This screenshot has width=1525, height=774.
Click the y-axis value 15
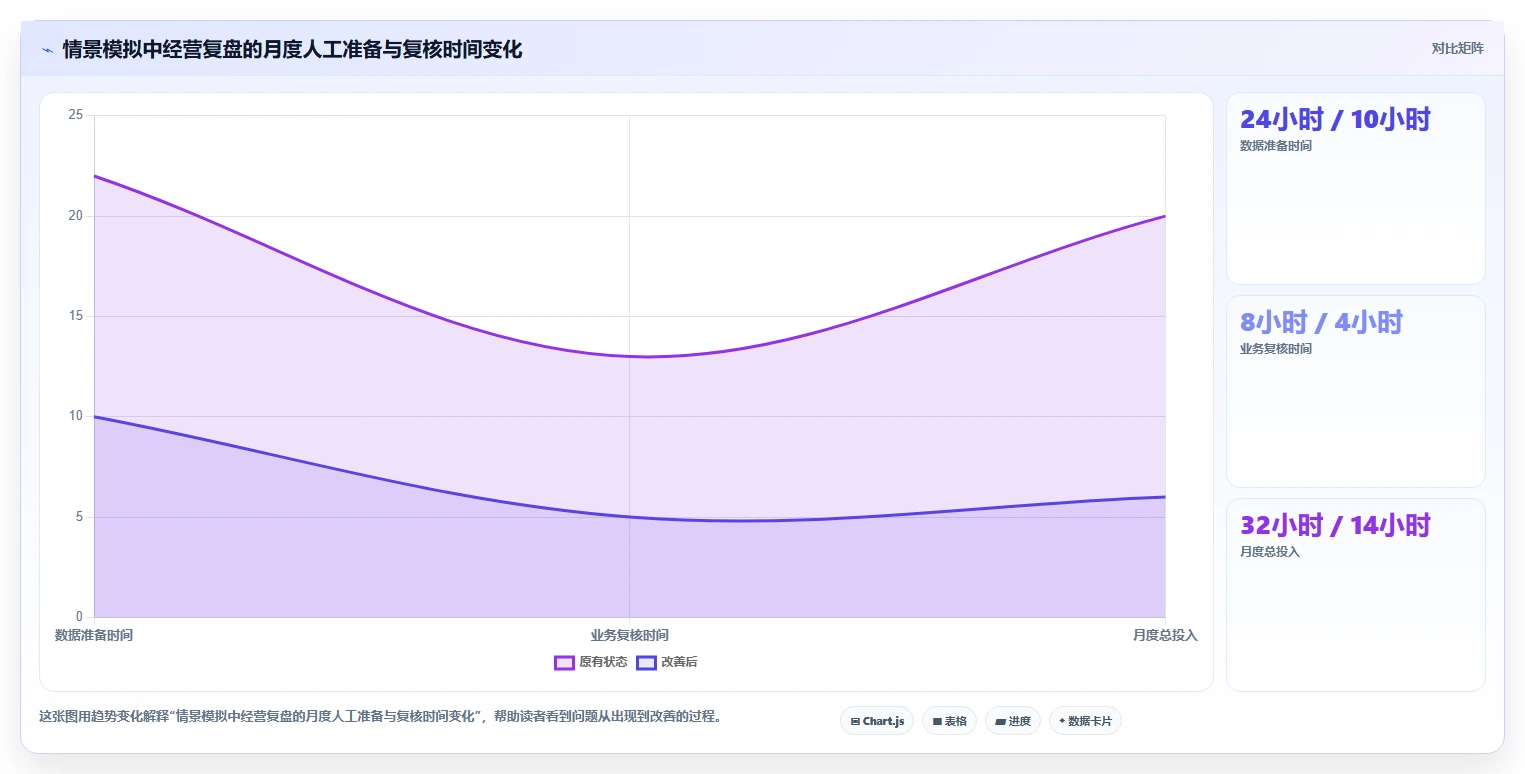click(x=76, y=316)
